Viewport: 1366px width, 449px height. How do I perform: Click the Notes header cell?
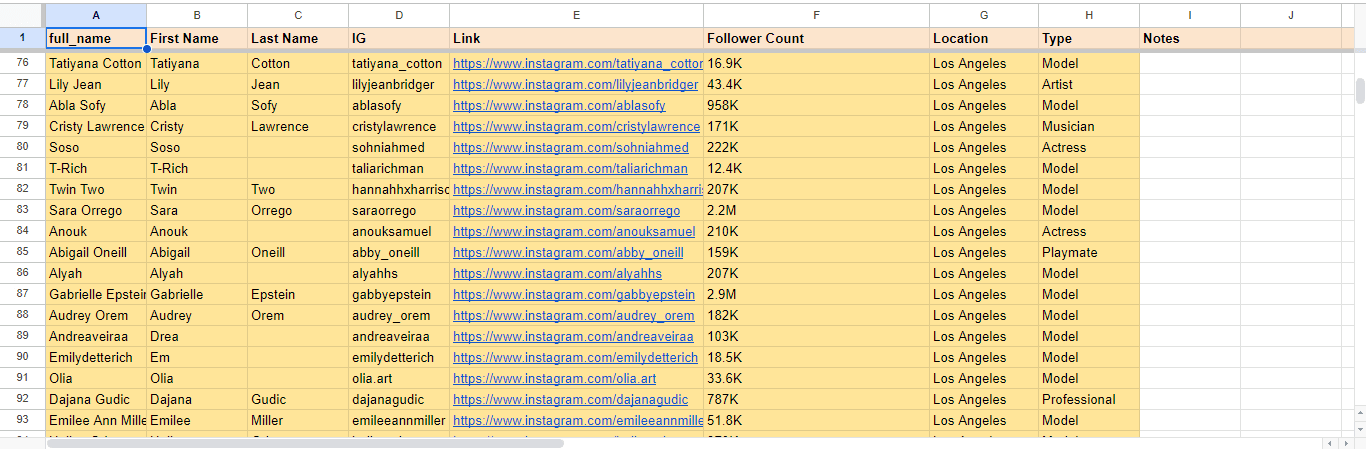point(1190,38)
